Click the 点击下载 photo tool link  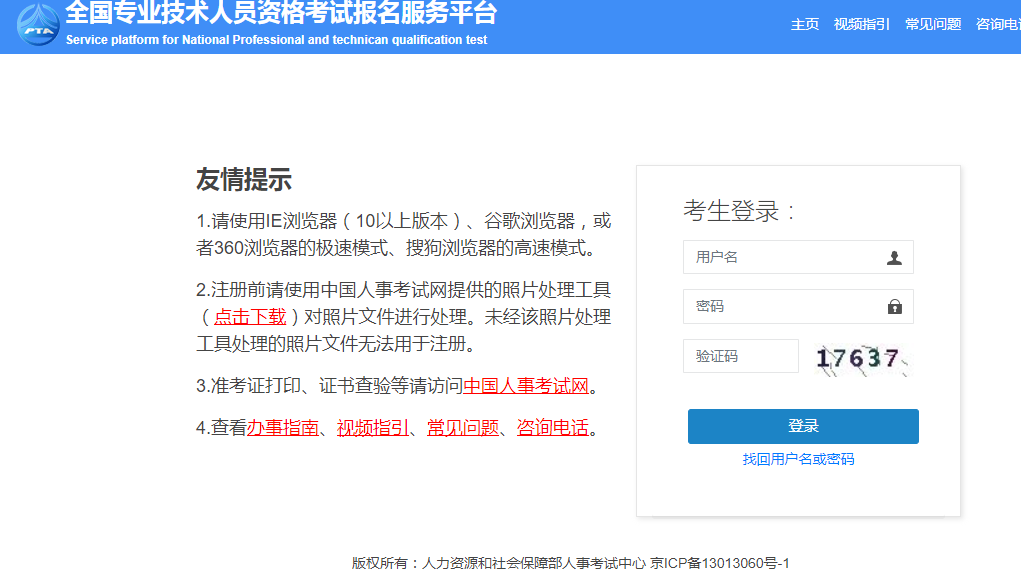click(250, 317)
